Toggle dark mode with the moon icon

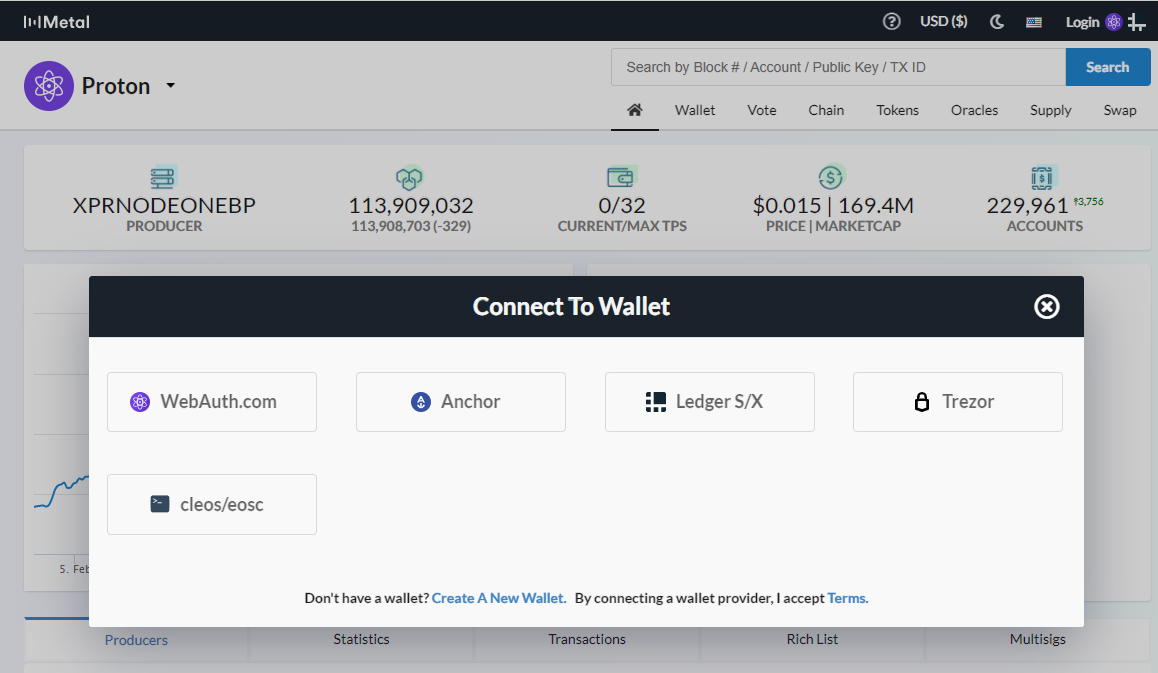click(996, 20)
